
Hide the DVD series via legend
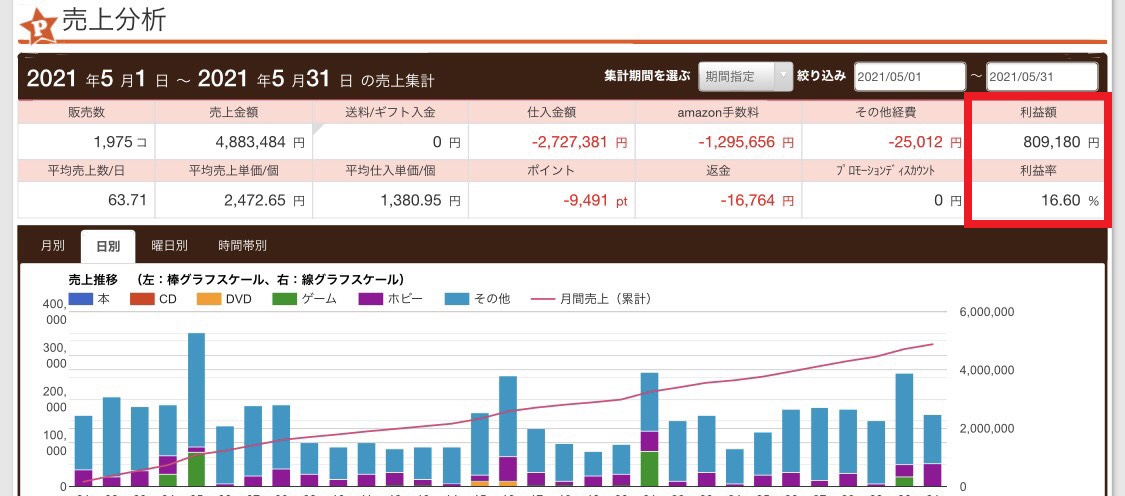[x=208, y=299]
